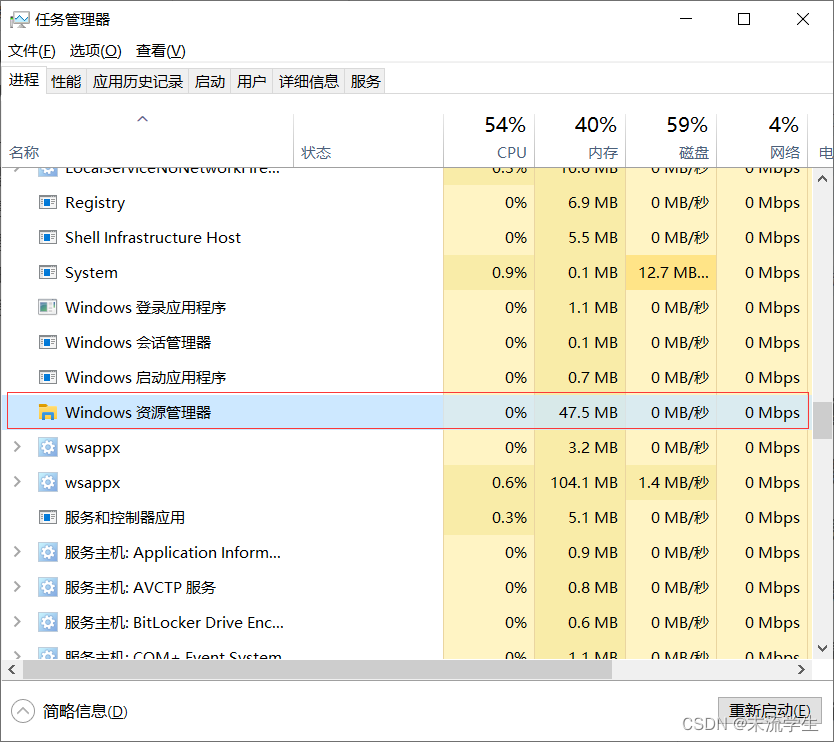Viewport: 834px width, 742px height.
Task: Select the 服务和控制器应用 name
Action: click(x=124, y=518)
